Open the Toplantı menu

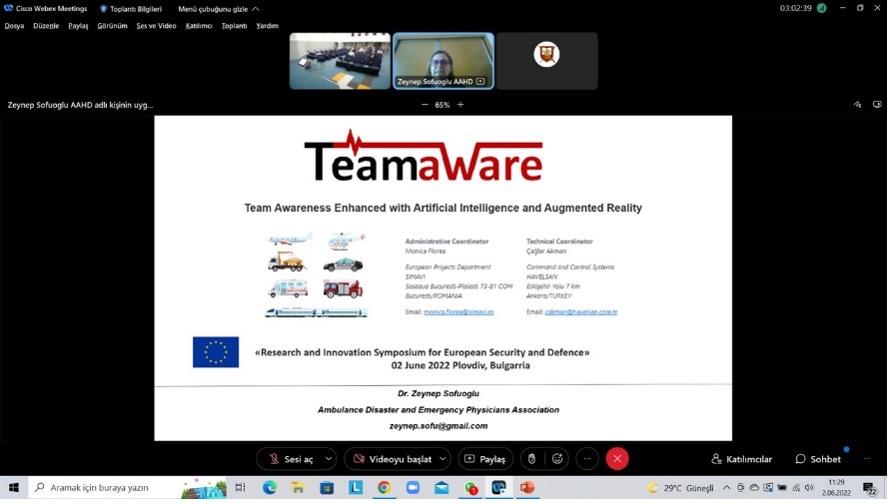(234, 26)
